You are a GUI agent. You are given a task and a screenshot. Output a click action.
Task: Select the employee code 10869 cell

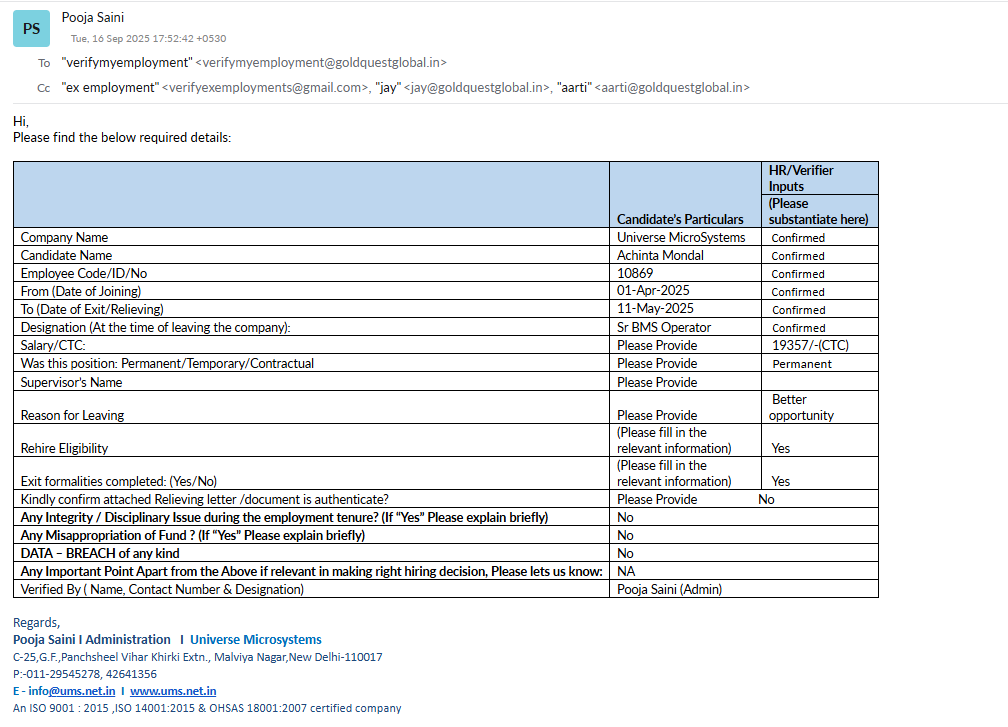pyautogui.click(x=635, y=273)
